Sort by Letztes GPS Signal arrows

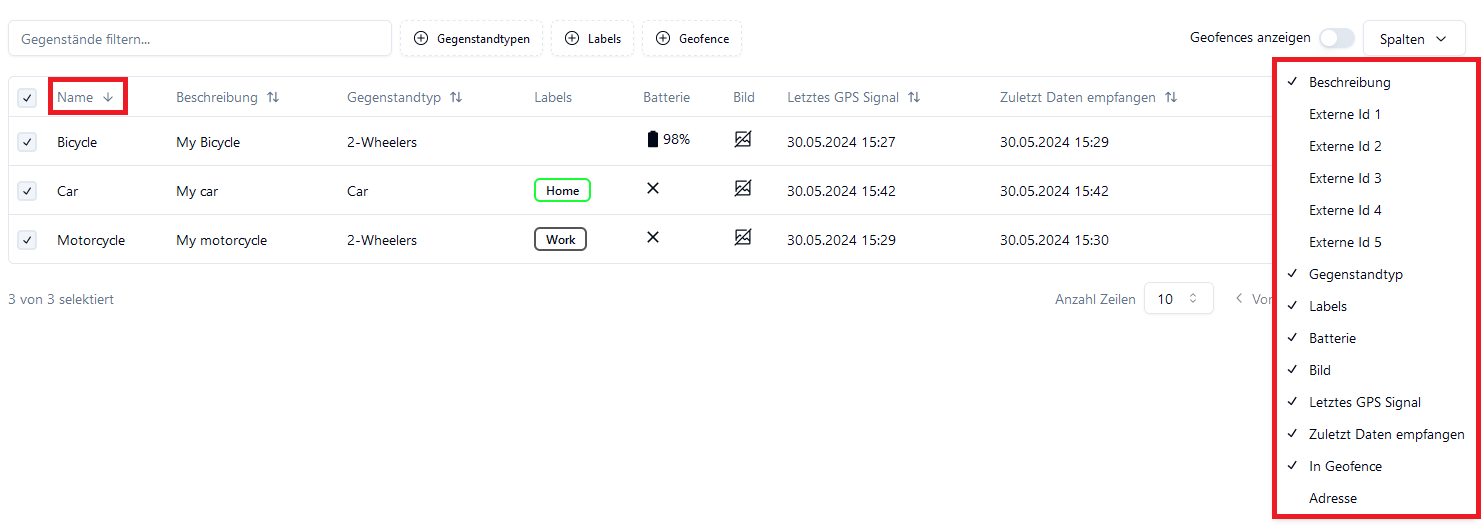click(x=914, y=98)
